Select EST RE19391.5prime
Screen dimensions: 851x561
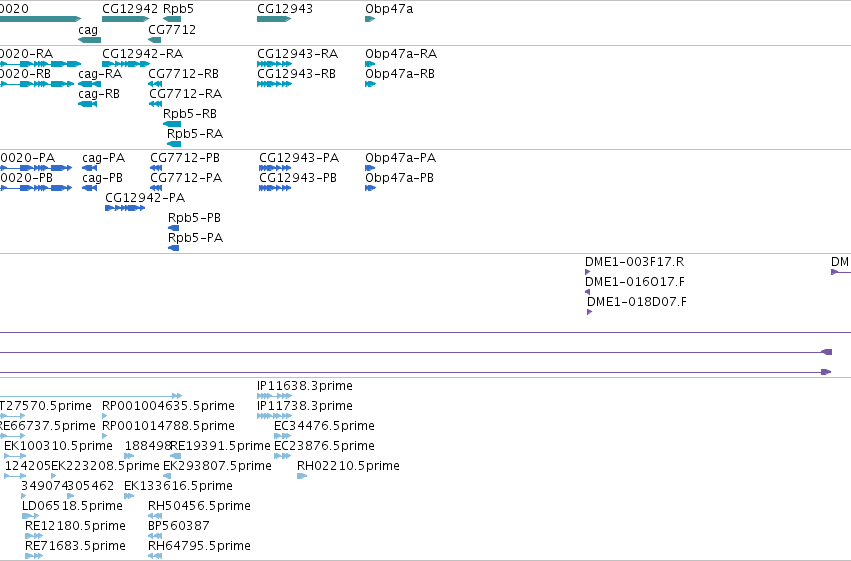pyautogui.click(x=220, y=446)
